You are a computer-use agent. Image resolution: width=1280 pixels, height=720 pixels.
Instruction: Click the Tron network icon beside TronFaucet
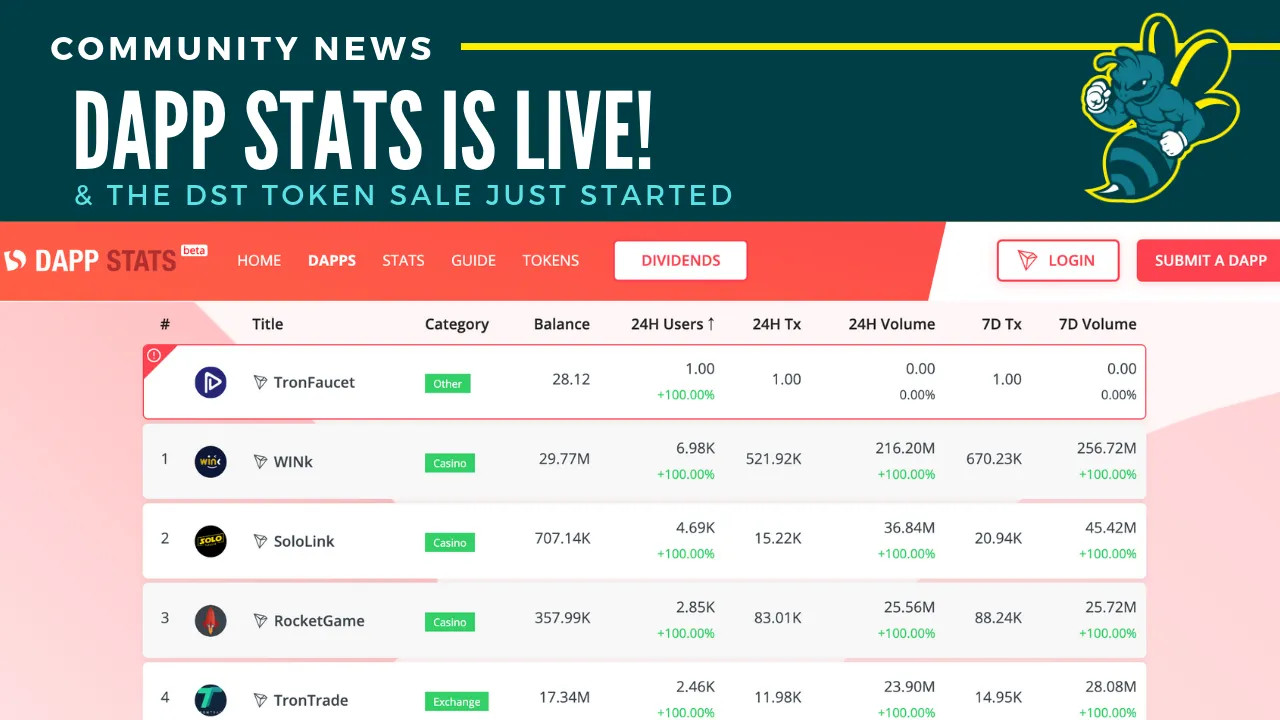(260, 382)
